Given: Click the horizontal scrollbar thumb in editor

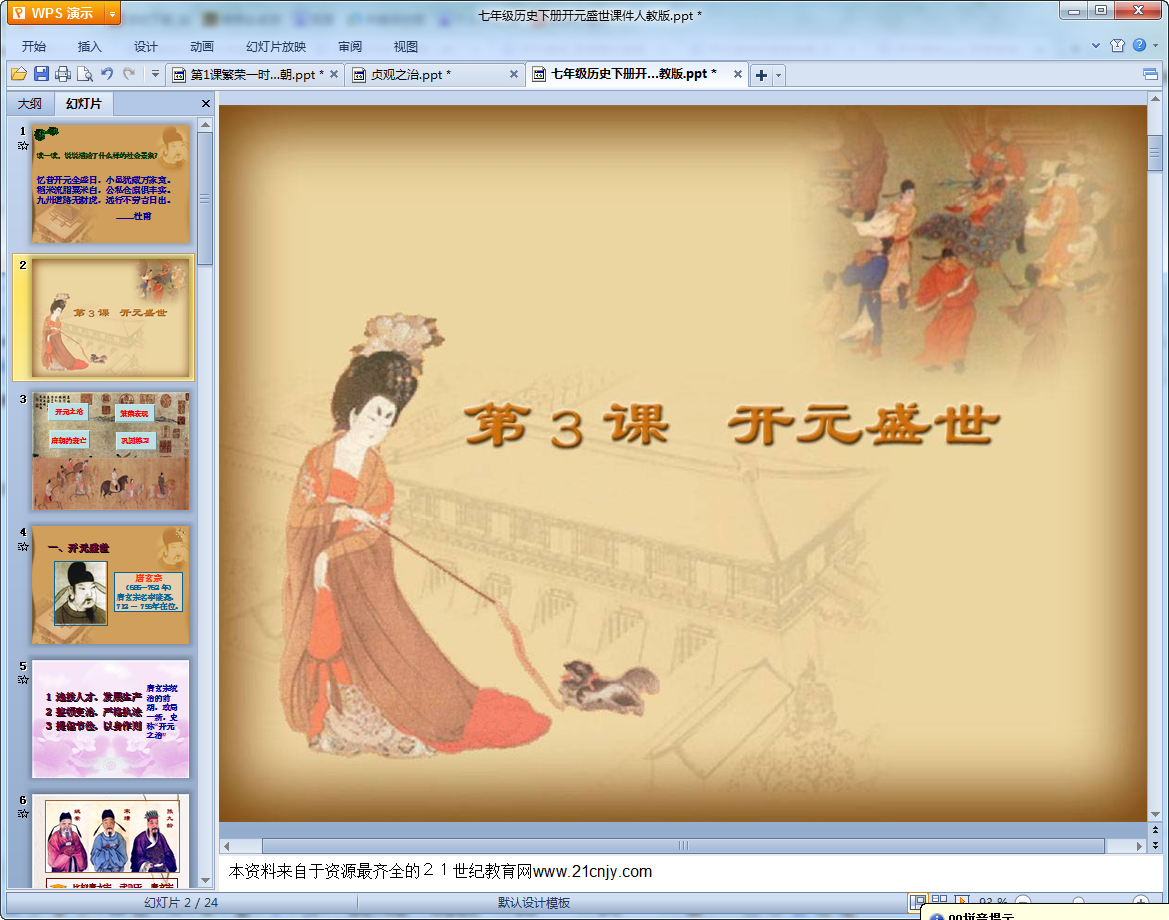Looking at the screenshot, I should pyautogui.click(x=683, y=846).
